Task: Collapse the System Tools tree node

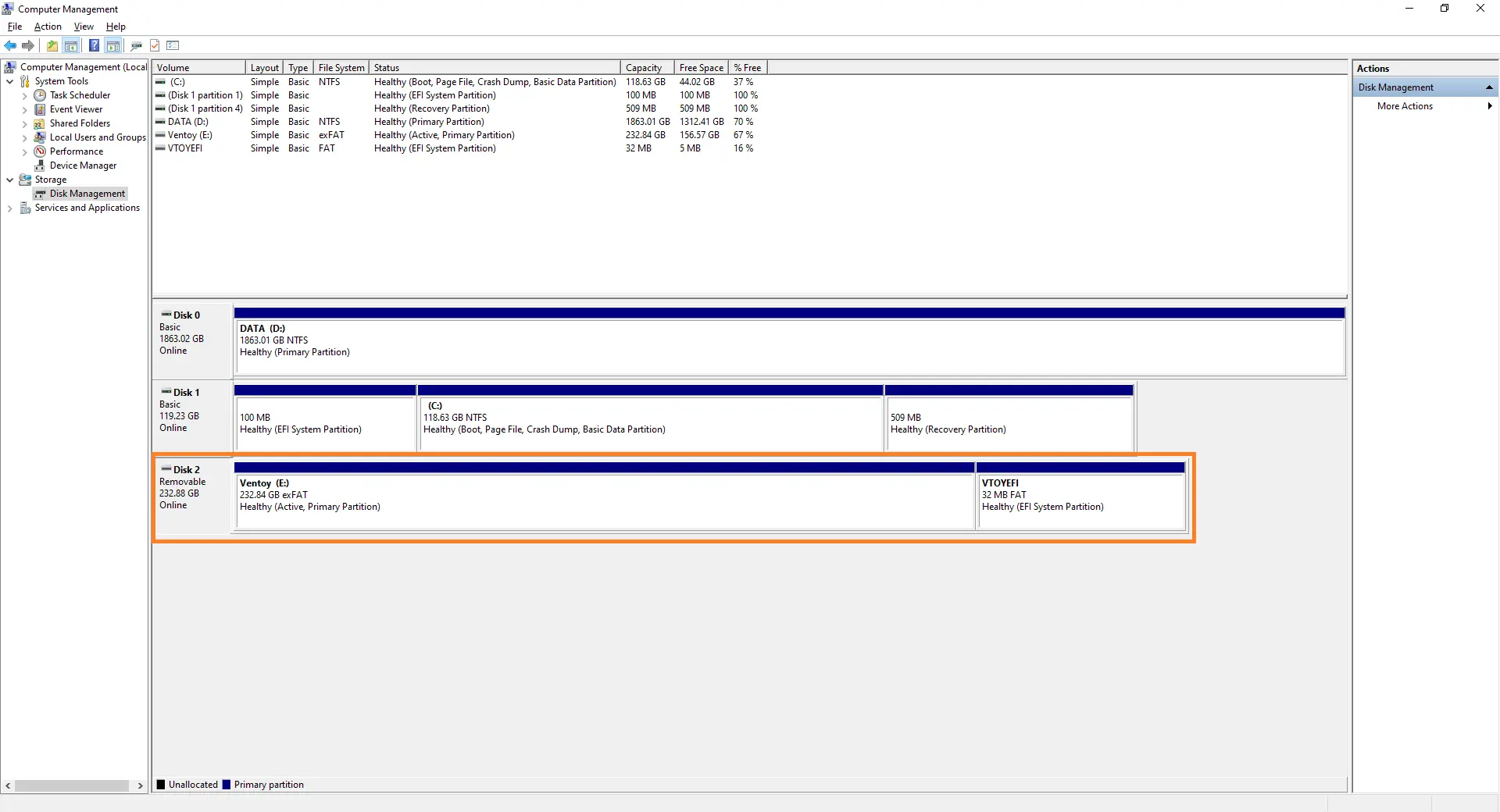Action: pos(9,81)
